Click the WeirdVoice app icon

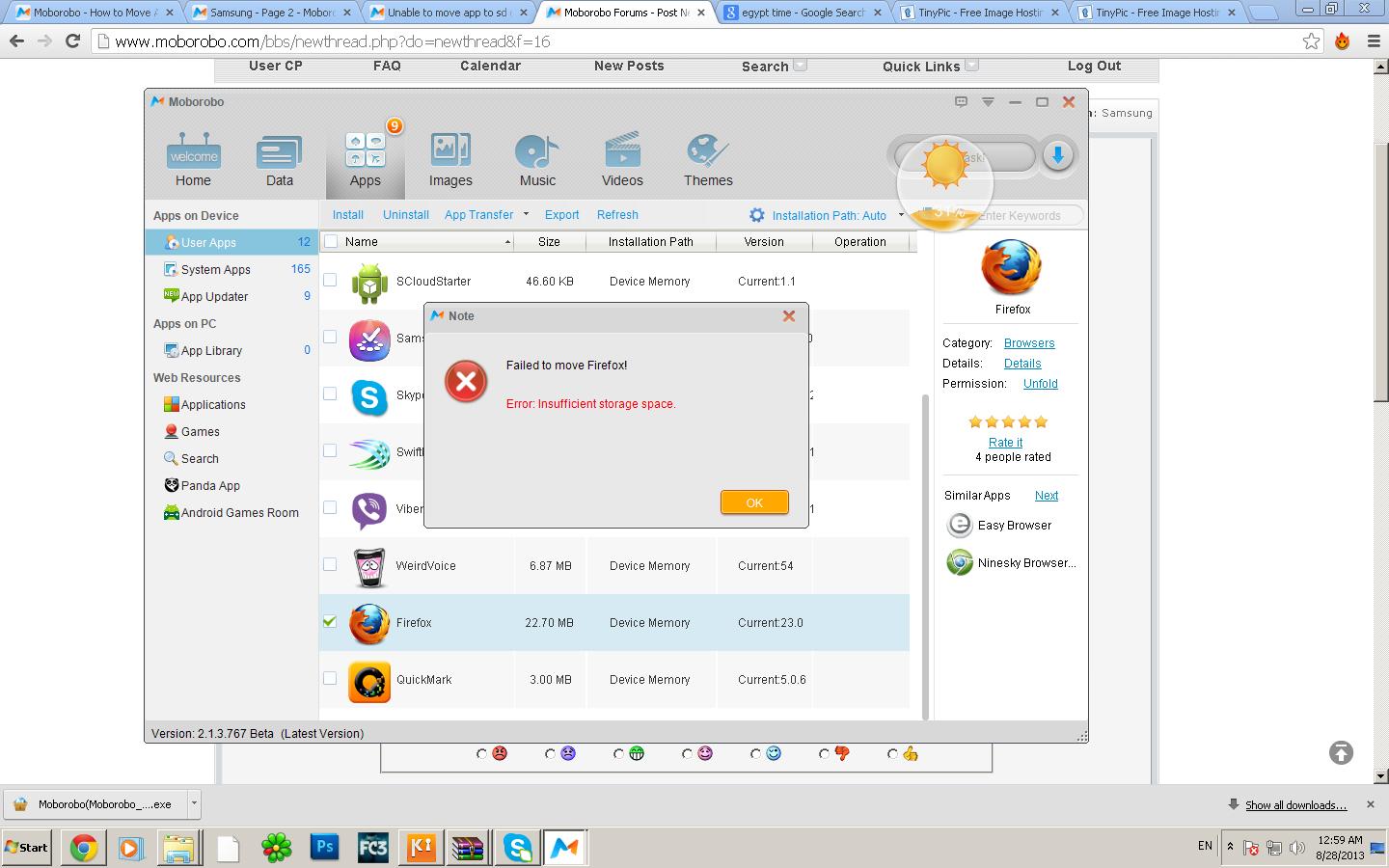pos(368,566)
